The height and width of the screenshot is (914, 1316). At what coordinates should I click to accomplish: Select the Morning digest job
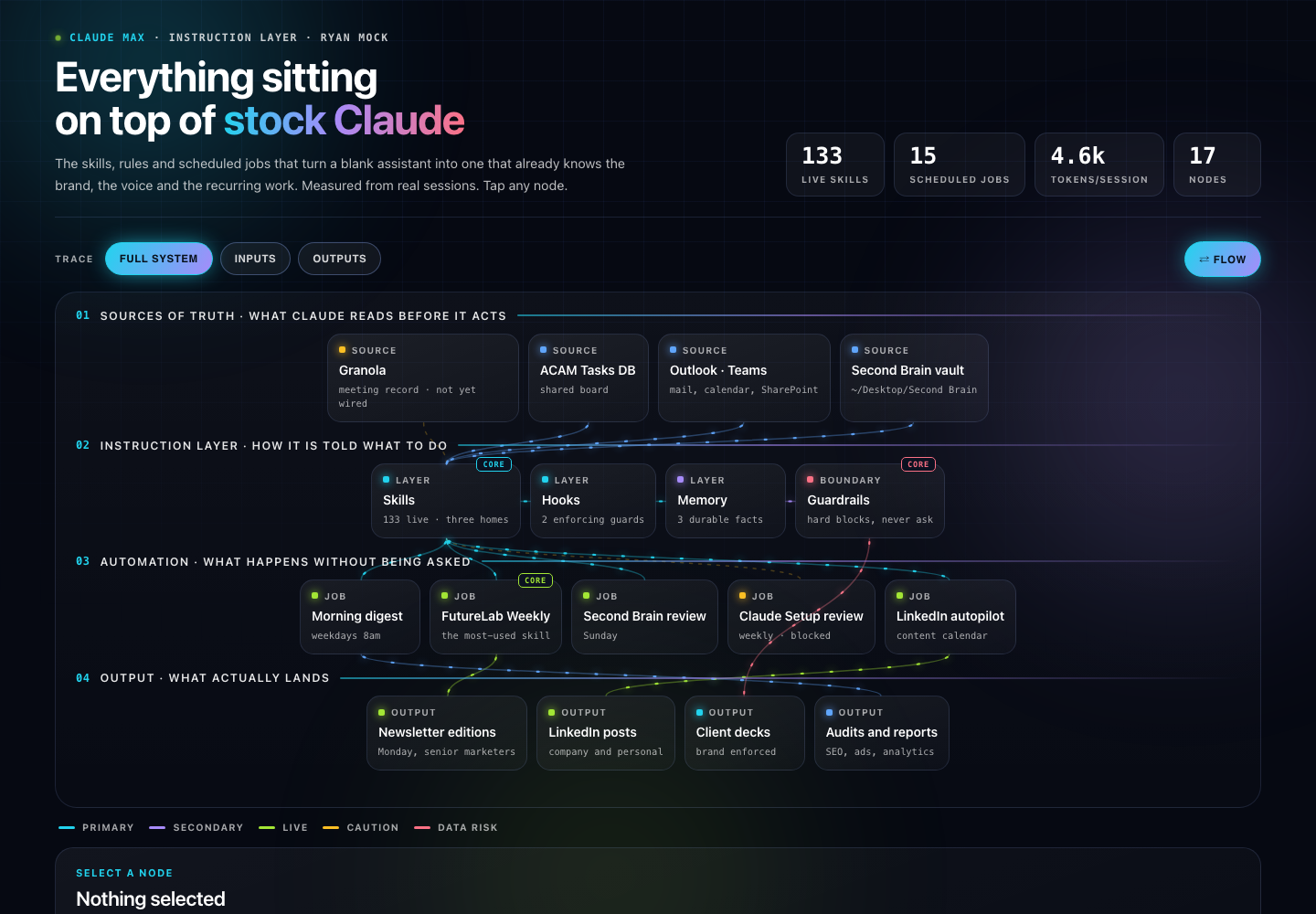[360, 617]
